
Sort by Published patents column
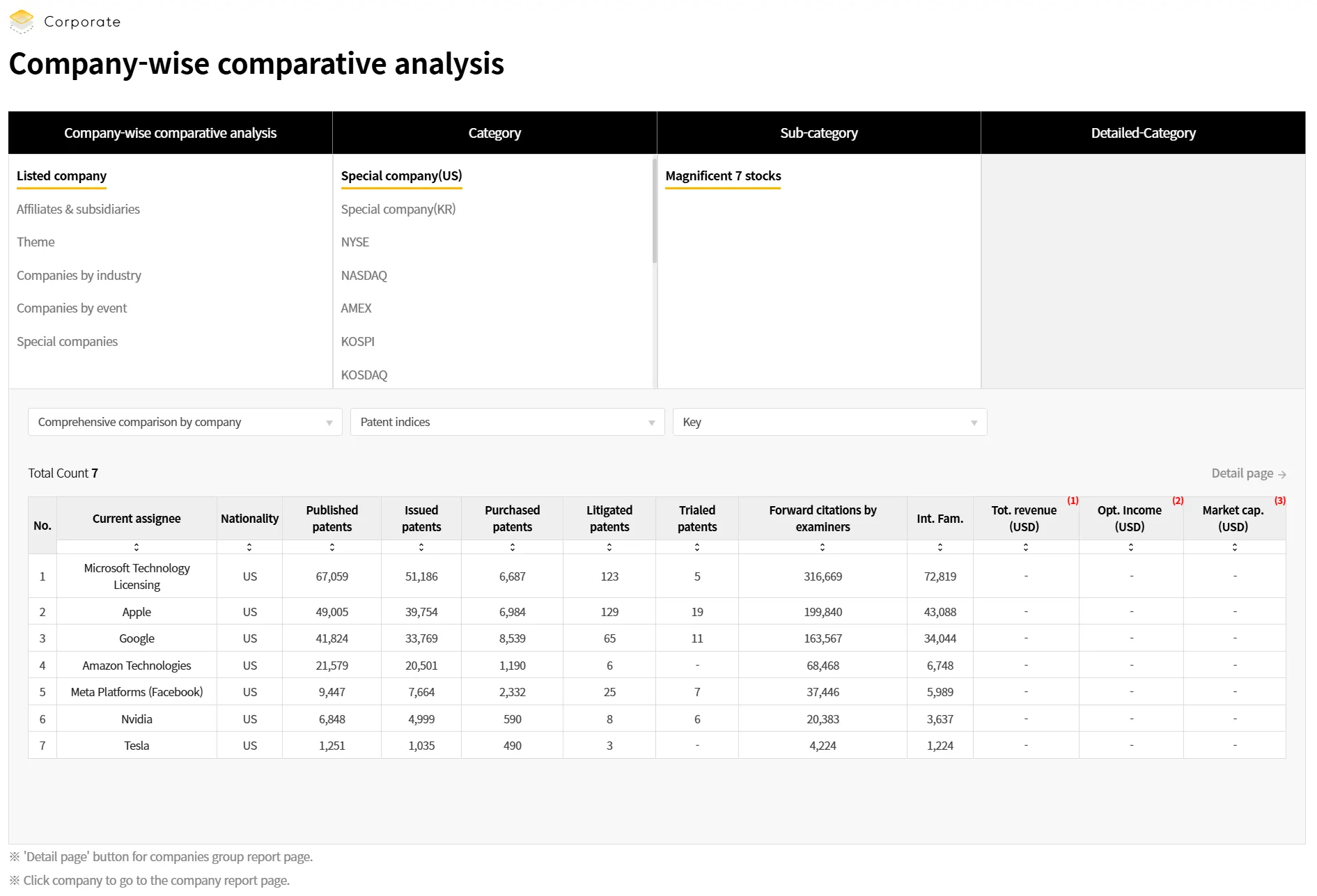332,547
